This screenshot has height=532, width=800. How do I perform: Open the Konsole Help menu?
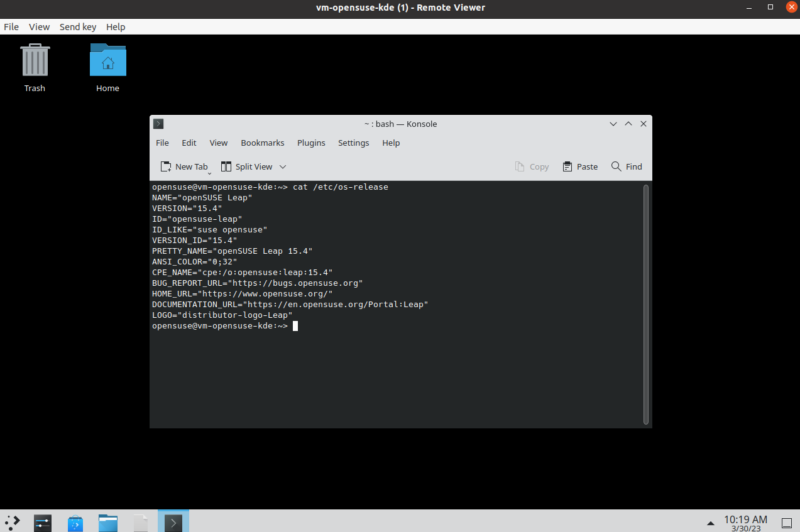pos(391,143)
